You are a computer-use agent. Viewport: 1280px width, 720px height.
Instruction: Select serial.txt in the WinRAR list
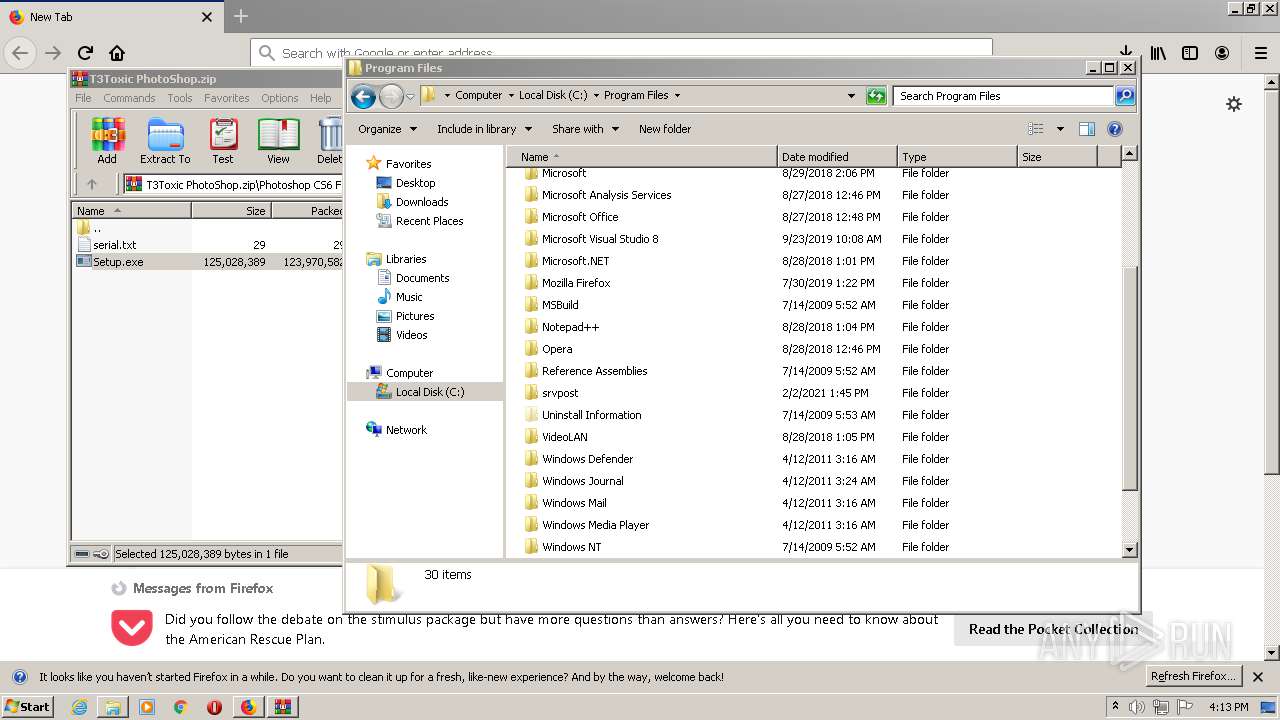click(114, 245)
